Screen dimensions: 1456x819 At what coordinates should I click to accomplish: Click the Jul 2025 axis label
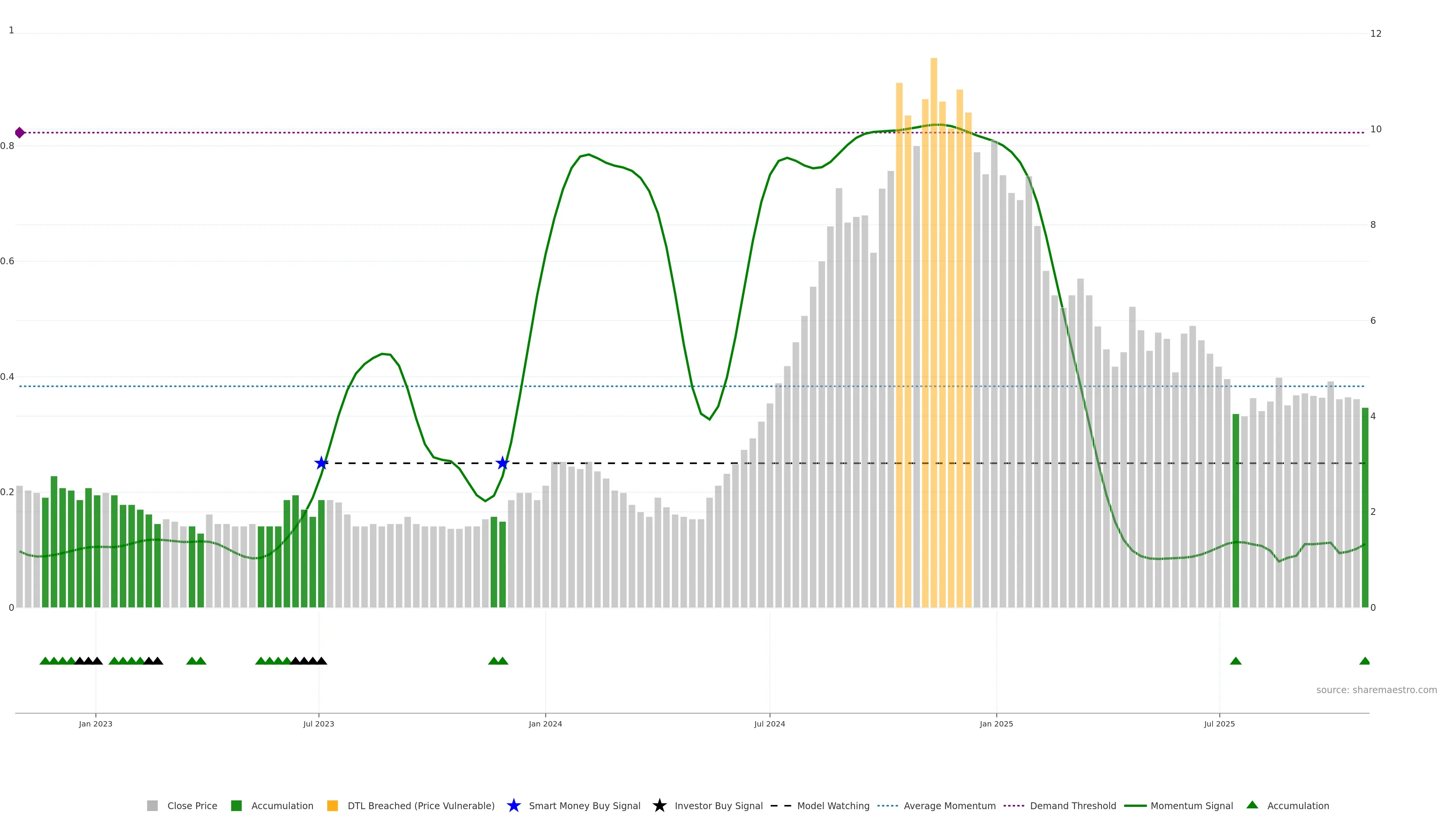pos(1219,723)
